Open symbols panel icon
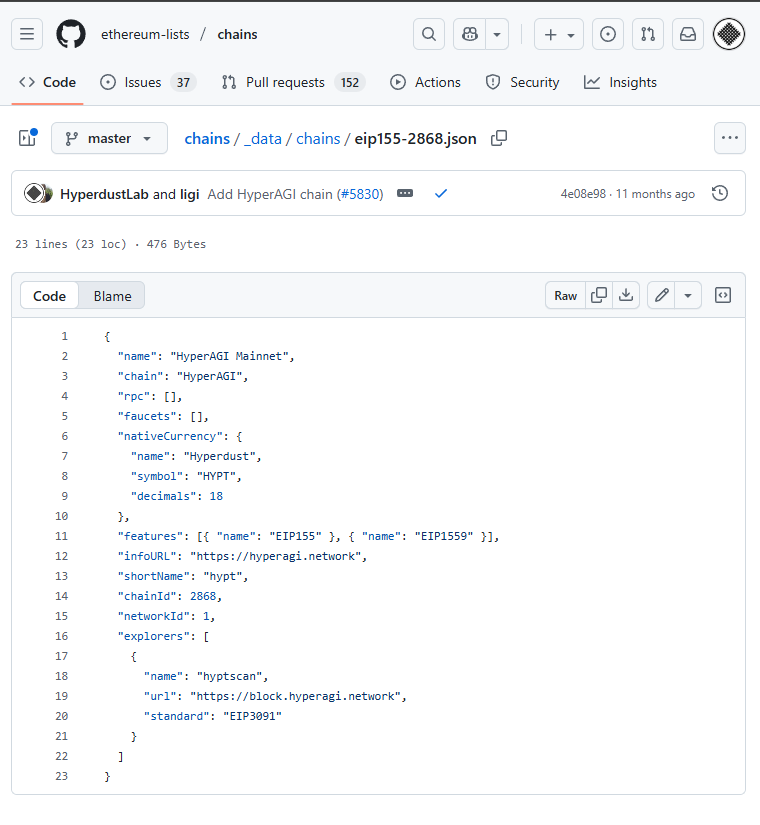760x825 pixels. point(723,295)
